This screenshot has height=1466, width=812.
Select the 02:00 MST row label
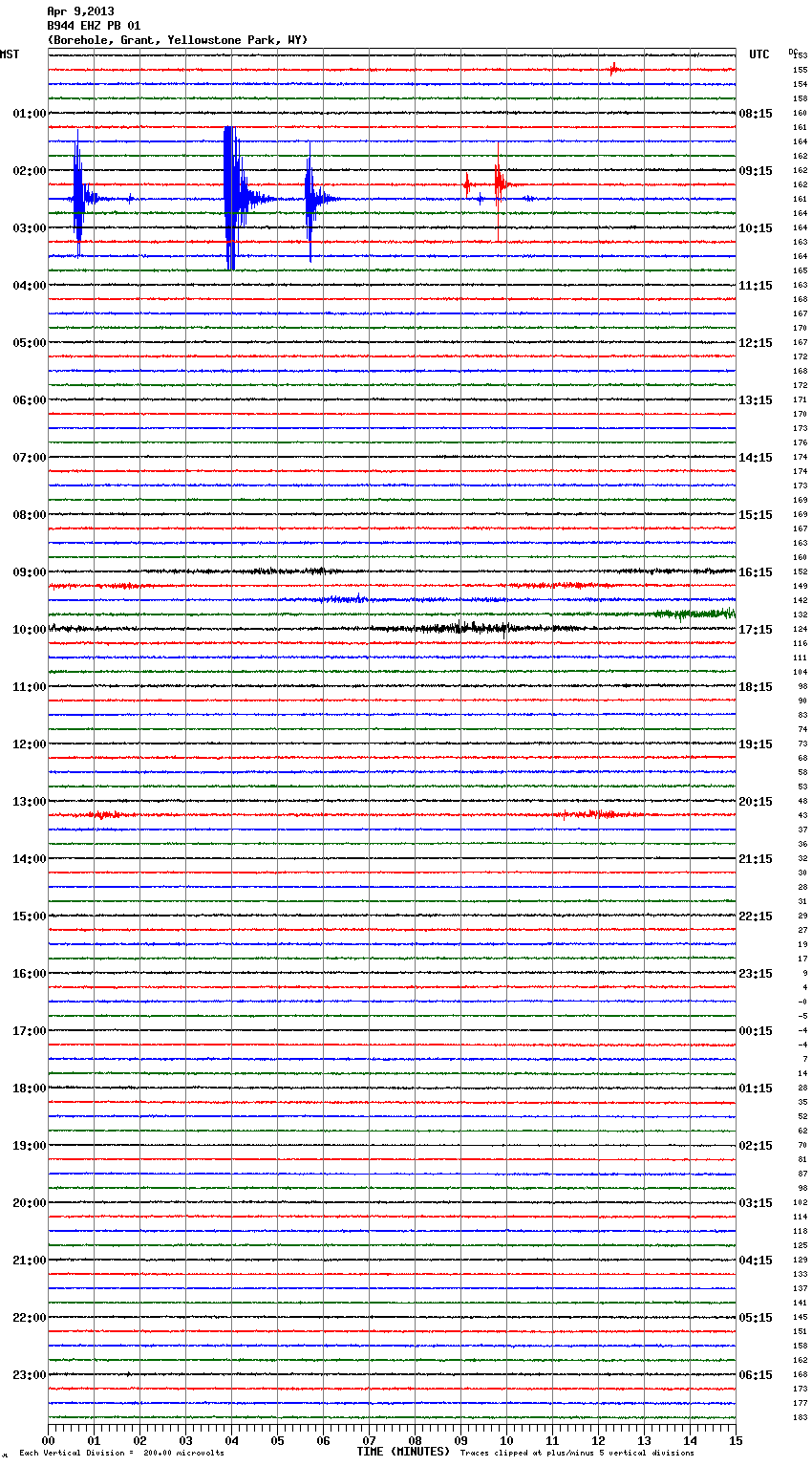[29, 171]
